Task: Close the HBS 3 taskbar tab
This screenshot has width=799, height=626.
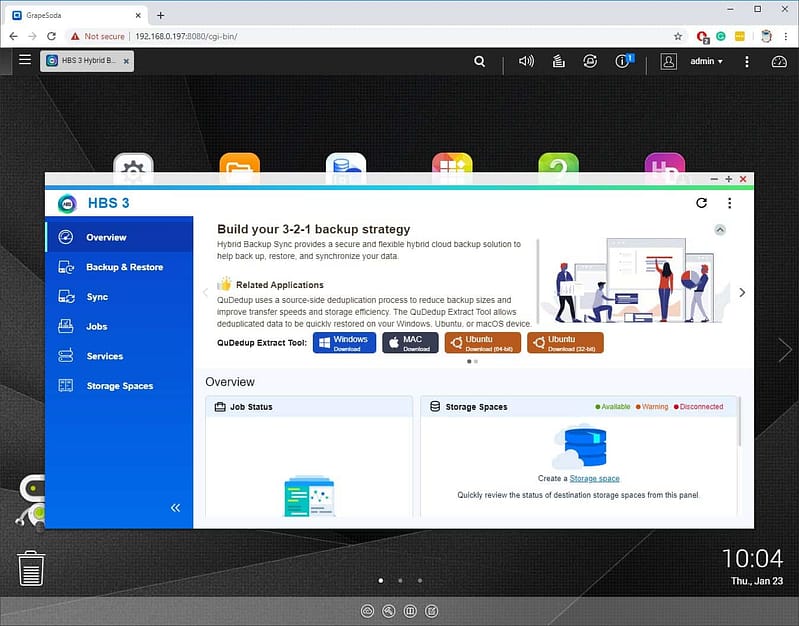Action: pyautogui.click(x=126, y=61)
